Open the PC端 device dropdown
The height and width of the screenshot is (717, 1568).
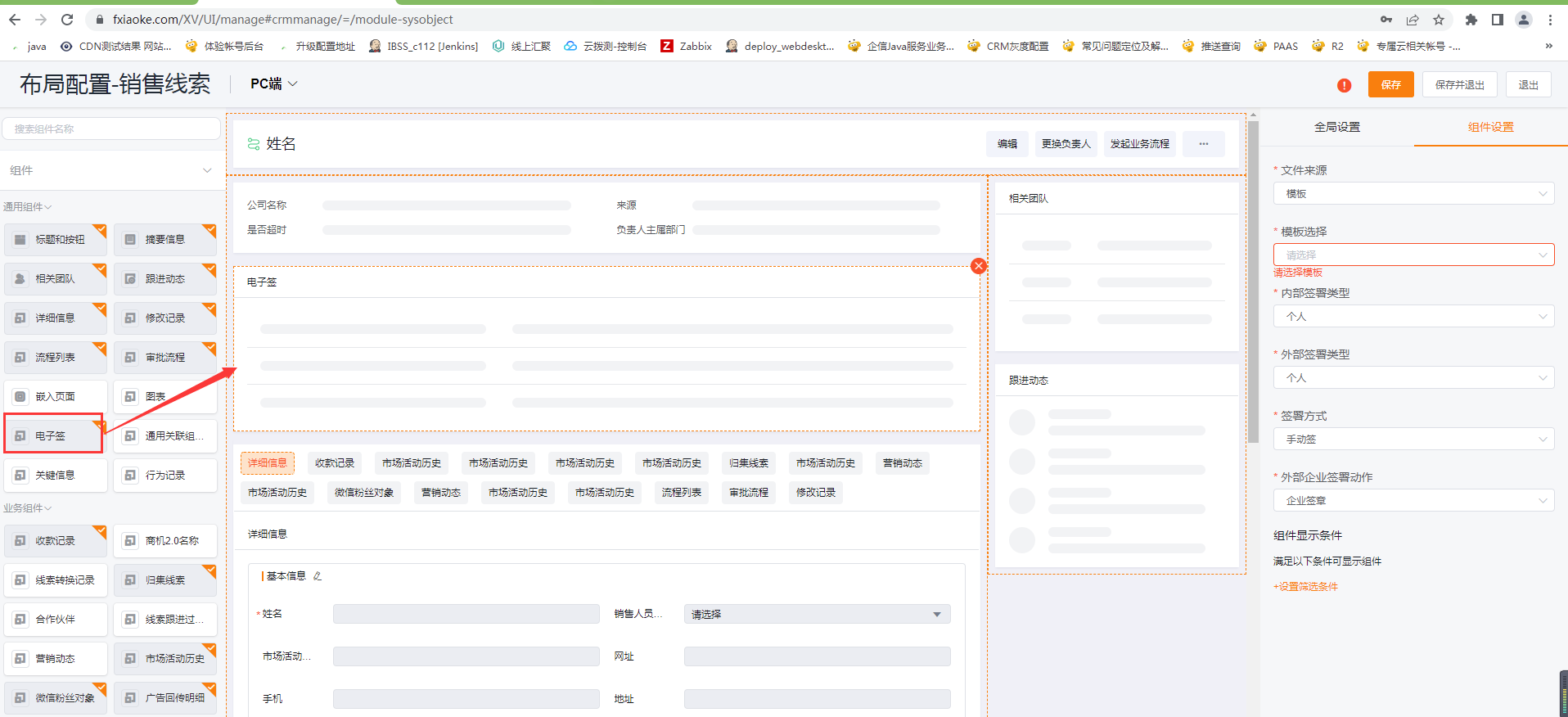(274, 84)
